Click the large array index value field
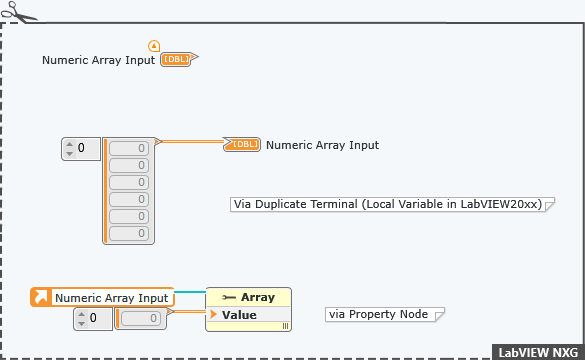585x360 pixels. pos(87,148)
